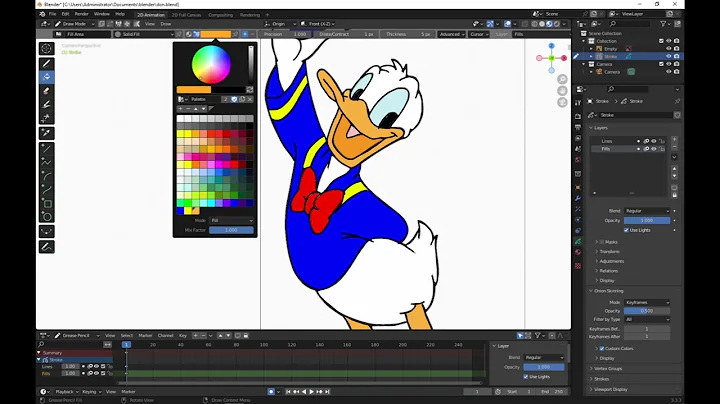This screenshot has width=720, height=404.
Task: Select the Annotate tool
Action: [46, 247]
